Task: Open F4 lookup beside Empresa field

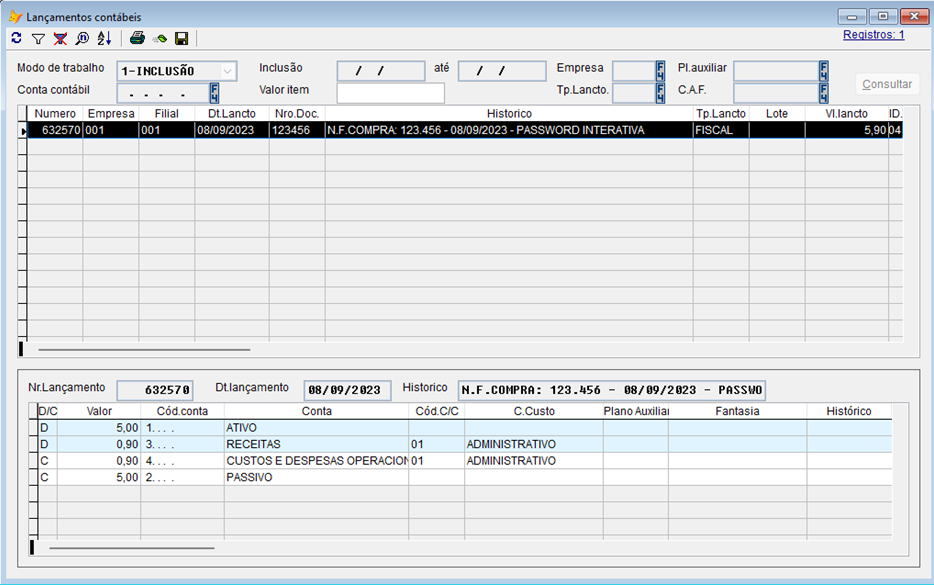Action: 660,70
